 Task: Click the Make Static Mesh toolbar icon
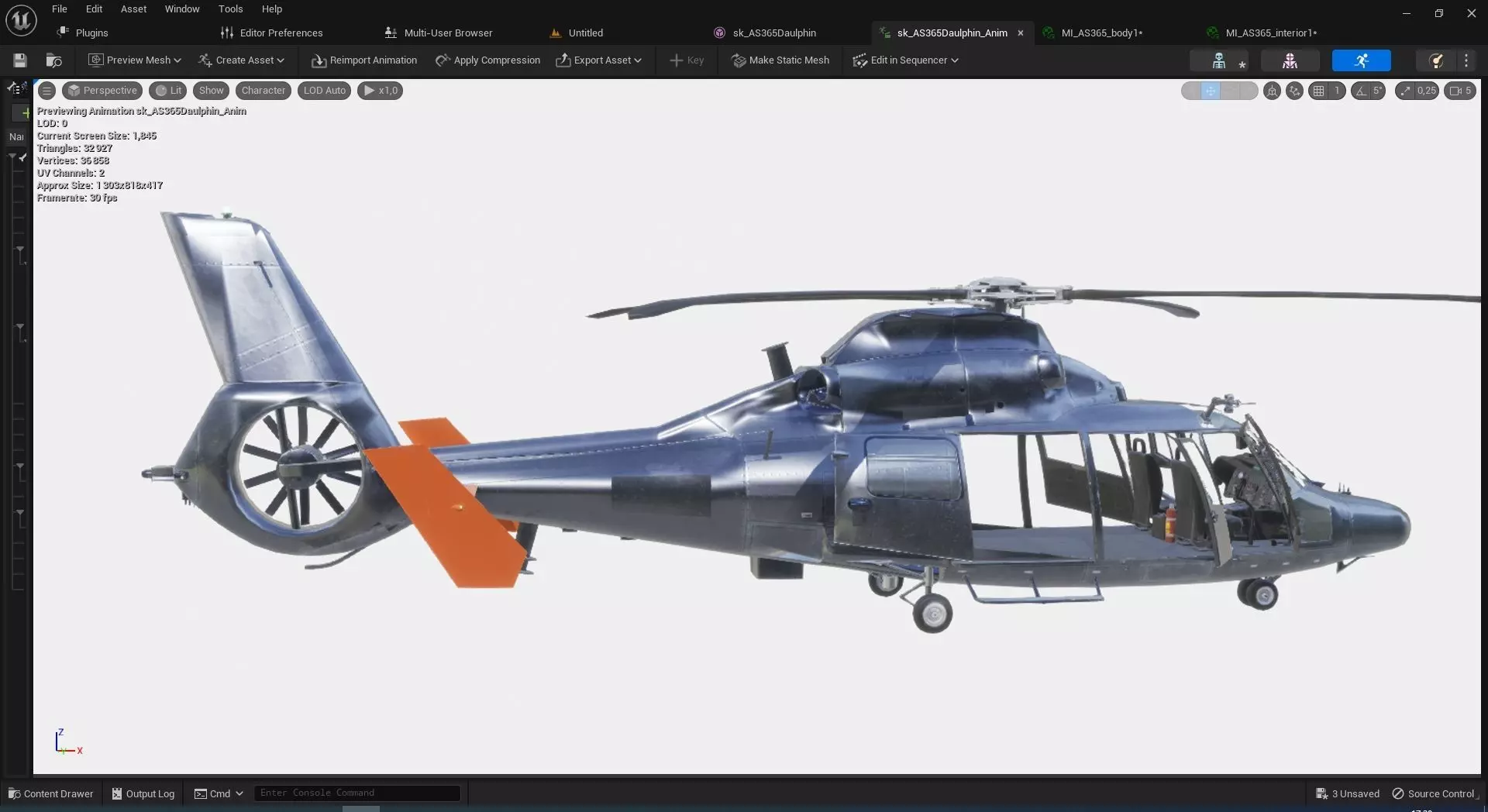[x=739, y=60]
